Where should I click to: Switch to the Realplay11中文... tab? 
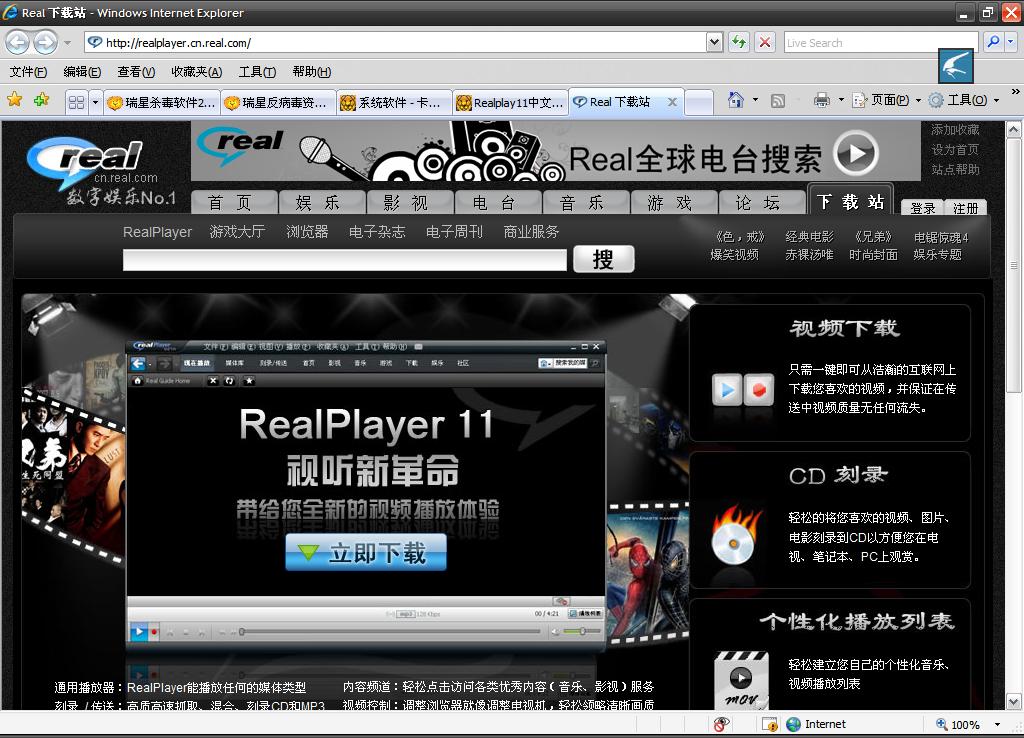click(x=511, y=102)
